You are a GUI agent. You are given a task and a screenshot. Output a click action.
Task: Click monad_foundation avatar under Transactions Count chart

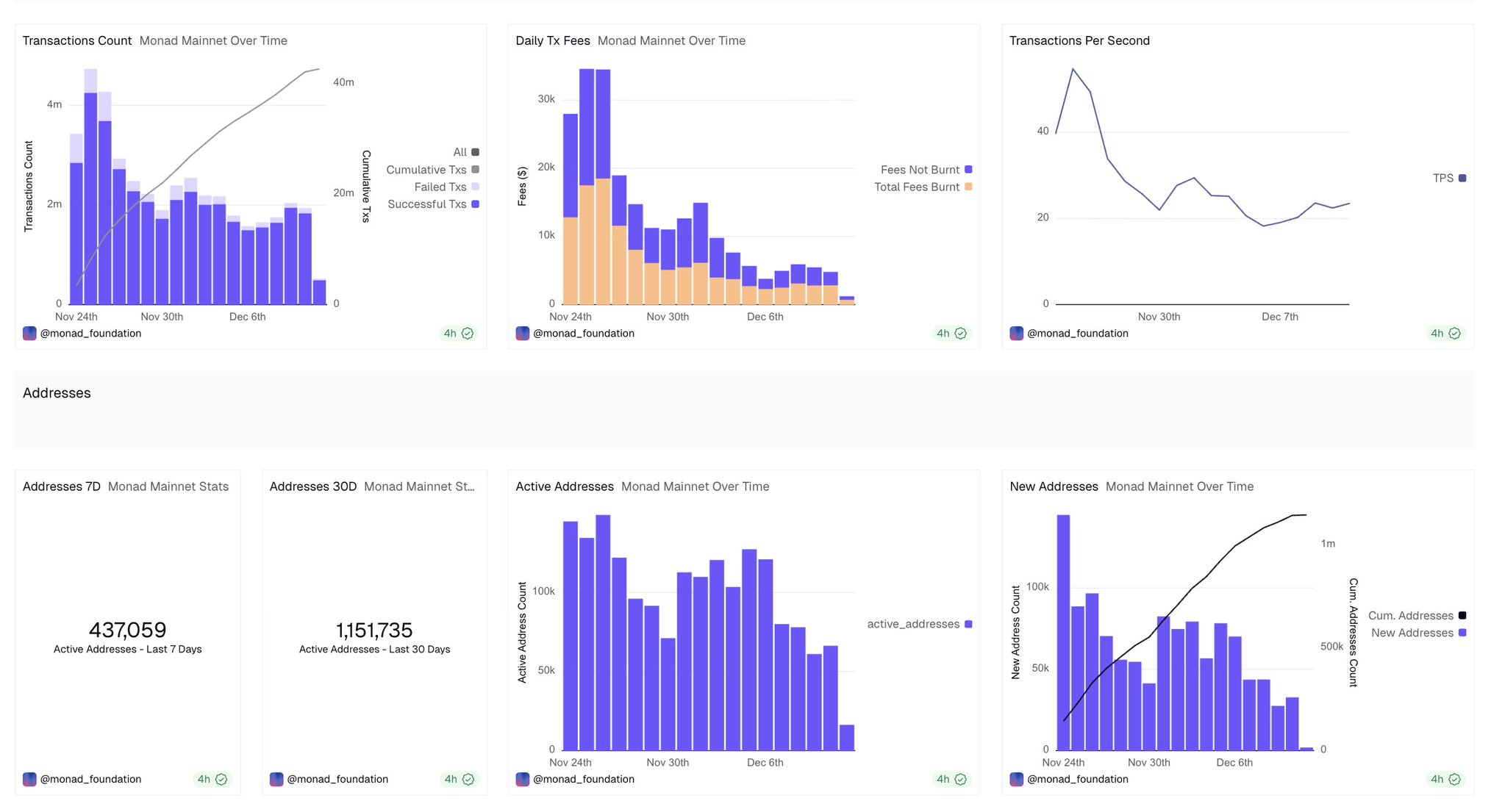(x=29, y=333)
